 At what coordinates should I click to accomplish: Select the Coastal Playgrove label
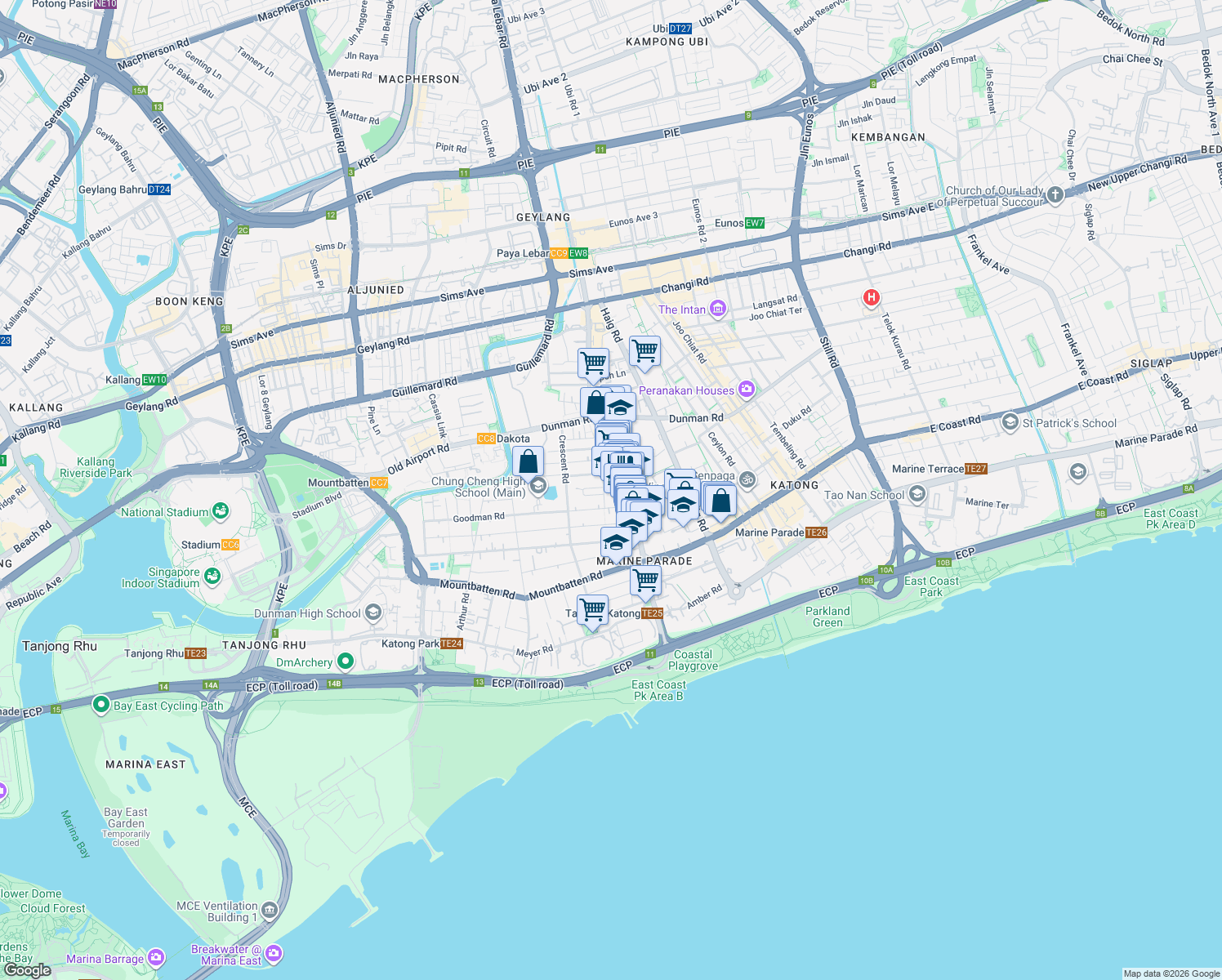(693, 660)
